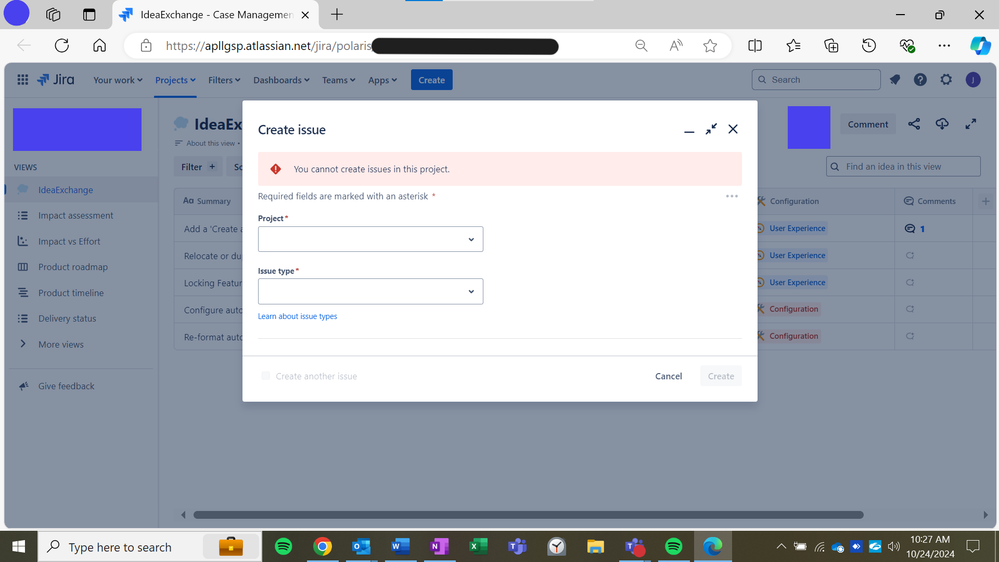
Task: Click the Jira Search field
Action: click(816, 80)
